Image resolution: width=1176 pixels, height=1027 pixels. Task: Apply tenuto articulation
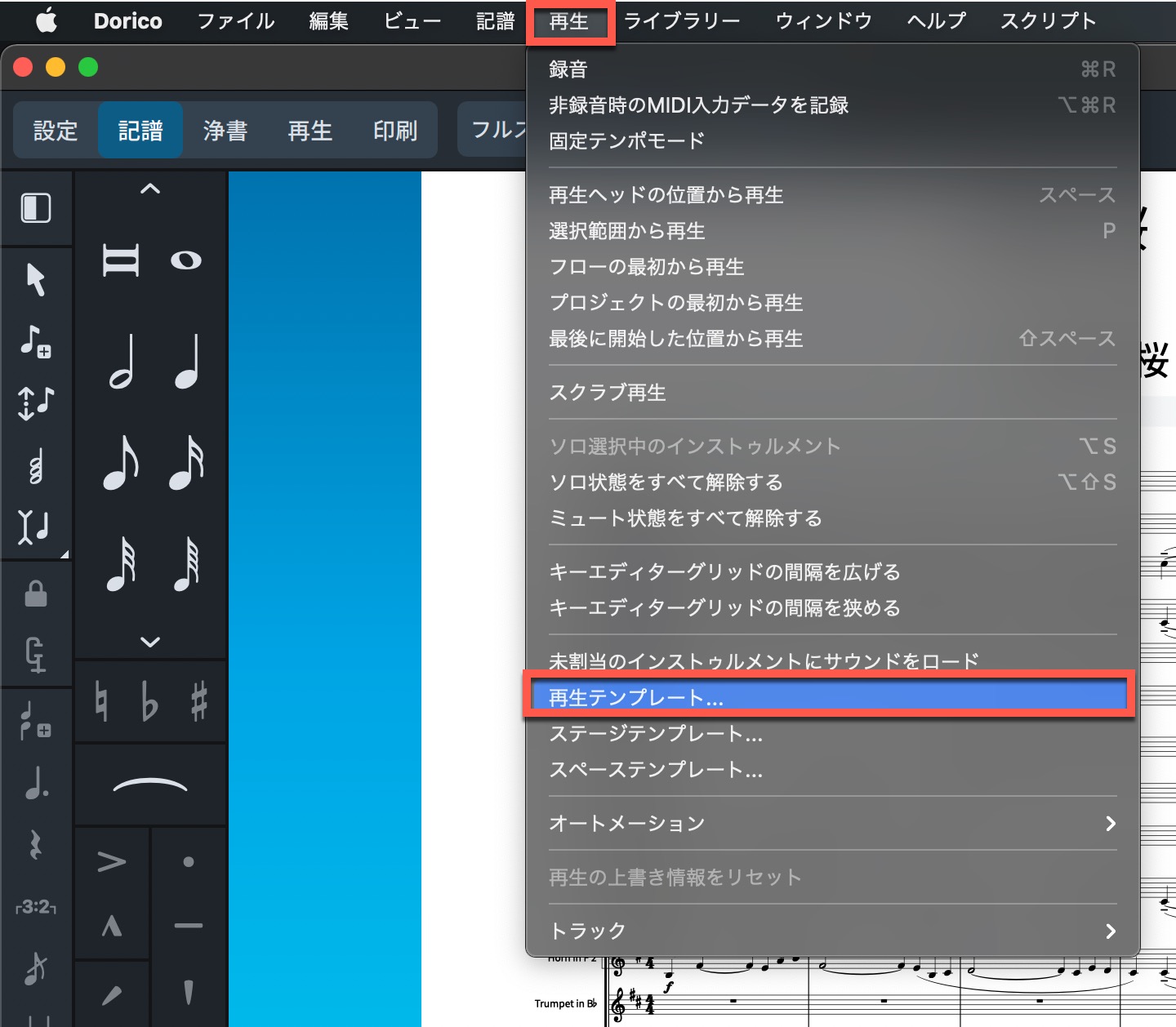[x=189, y=926]
